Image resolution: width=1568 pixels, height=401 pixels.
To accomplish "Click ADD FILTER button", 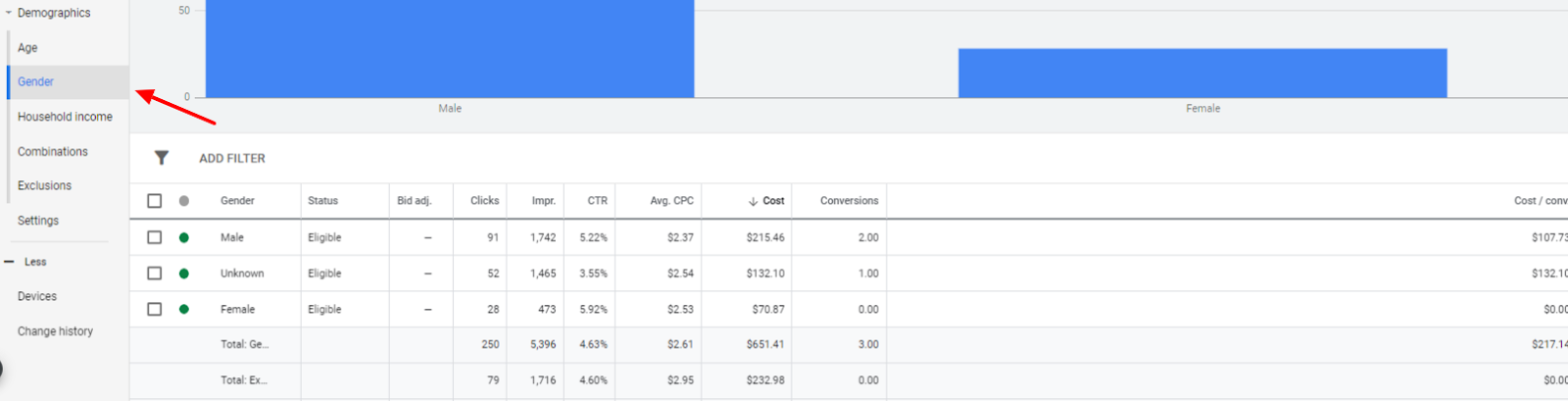I will click(232, 159).
